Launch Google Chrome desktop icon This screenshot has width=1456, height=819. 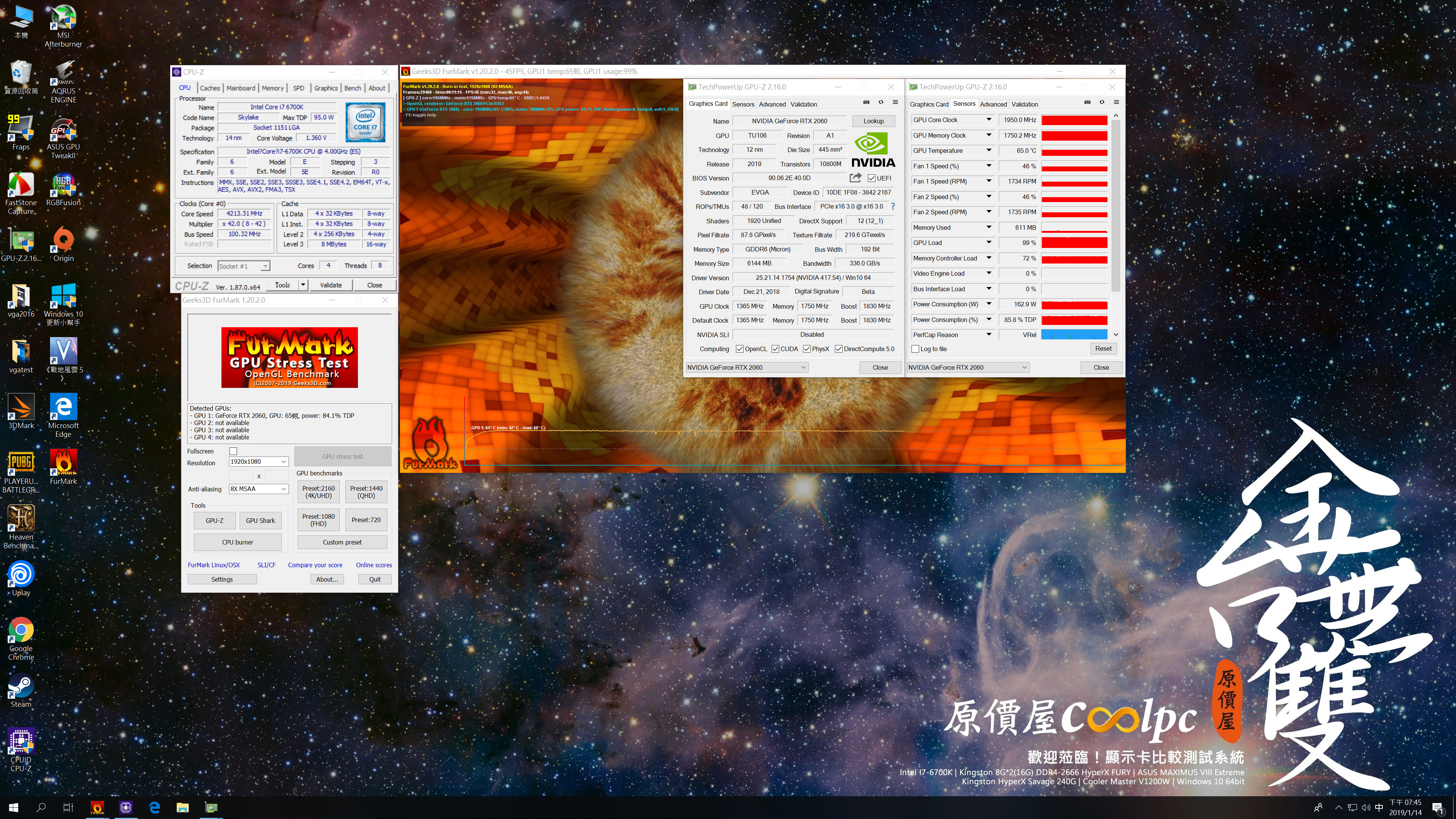pos(21,639)
